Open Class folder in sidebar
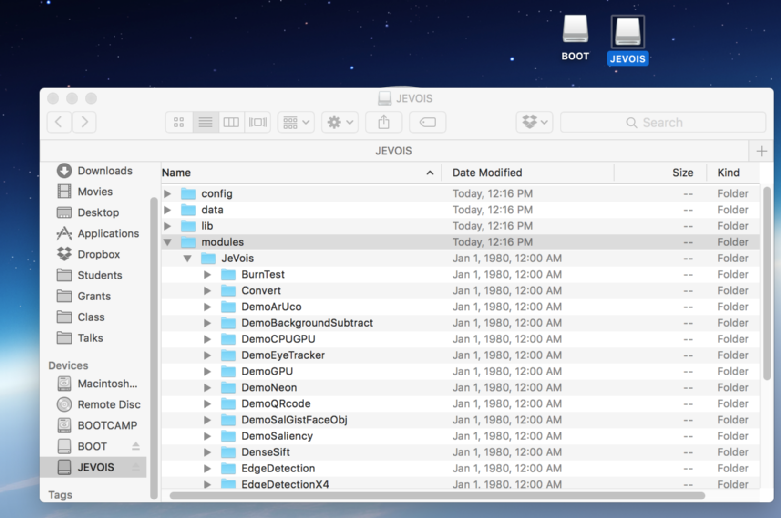This screenshot has height=518, width=781. point(81,317)
